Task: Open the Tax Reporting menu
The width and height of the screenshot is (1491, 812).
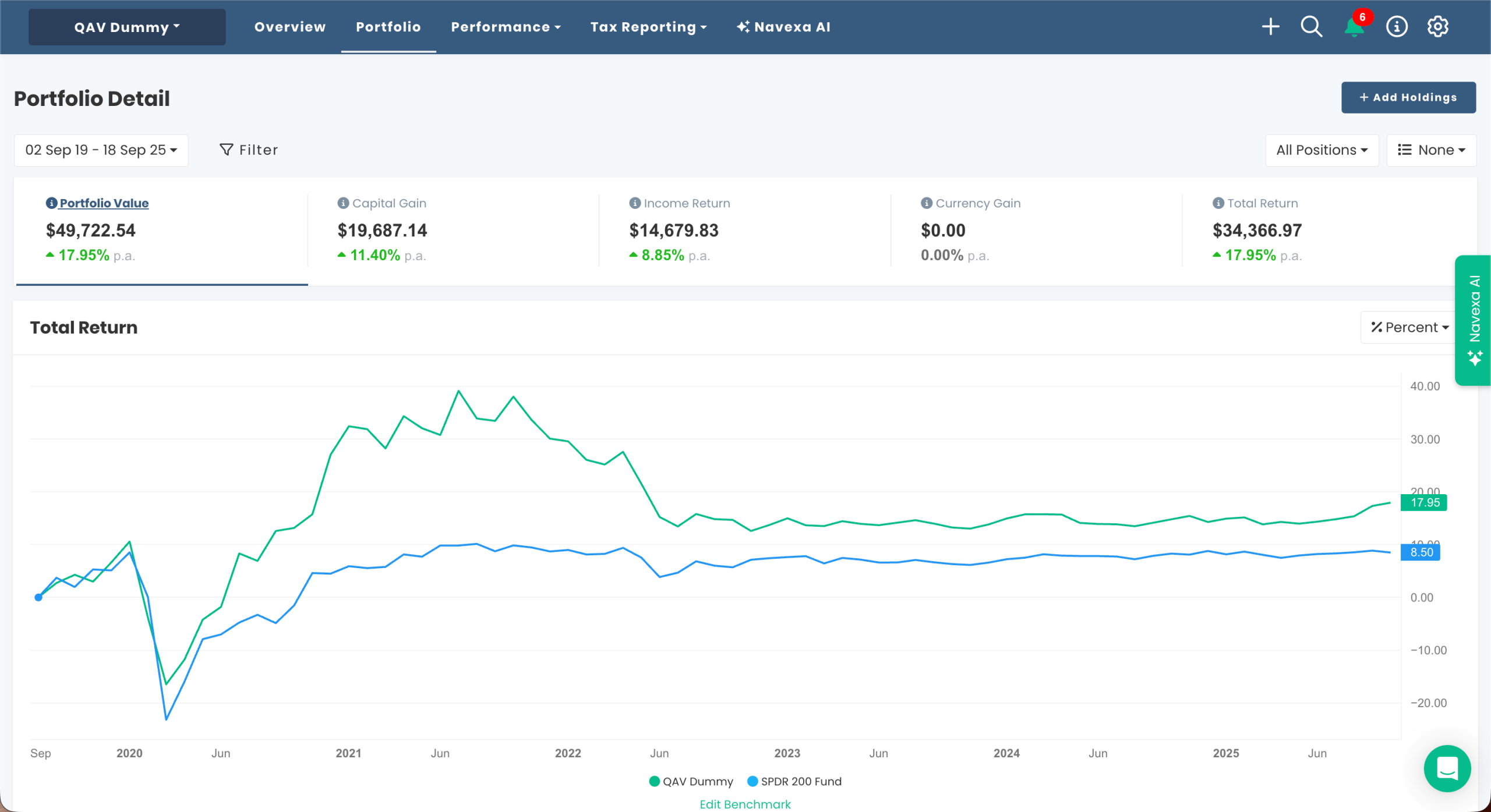Action: coord(648,27)
